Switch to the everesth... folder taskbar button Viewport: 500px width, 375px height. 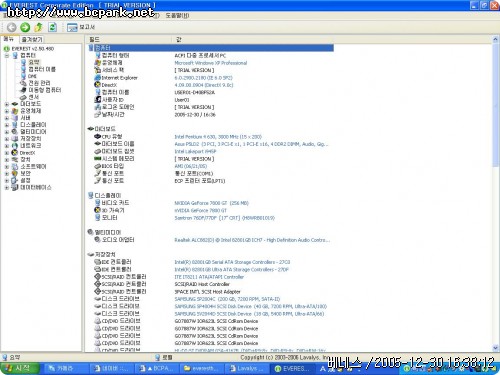pyautogui.click(x=202, y=369)
